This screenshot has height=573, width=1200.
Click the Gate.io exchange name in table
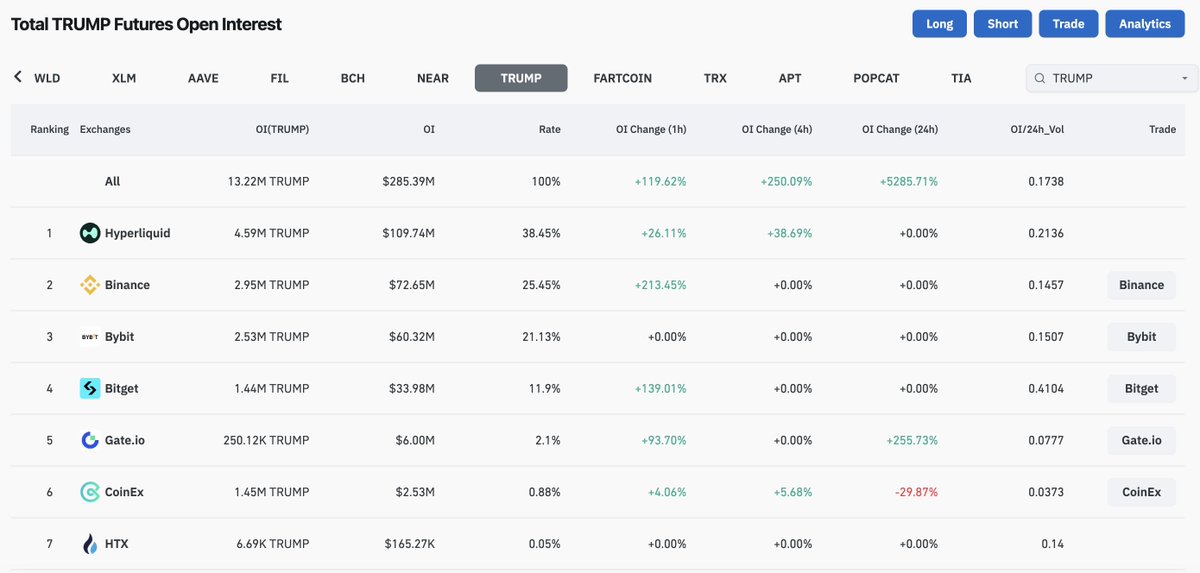click(x=125, y=440)
